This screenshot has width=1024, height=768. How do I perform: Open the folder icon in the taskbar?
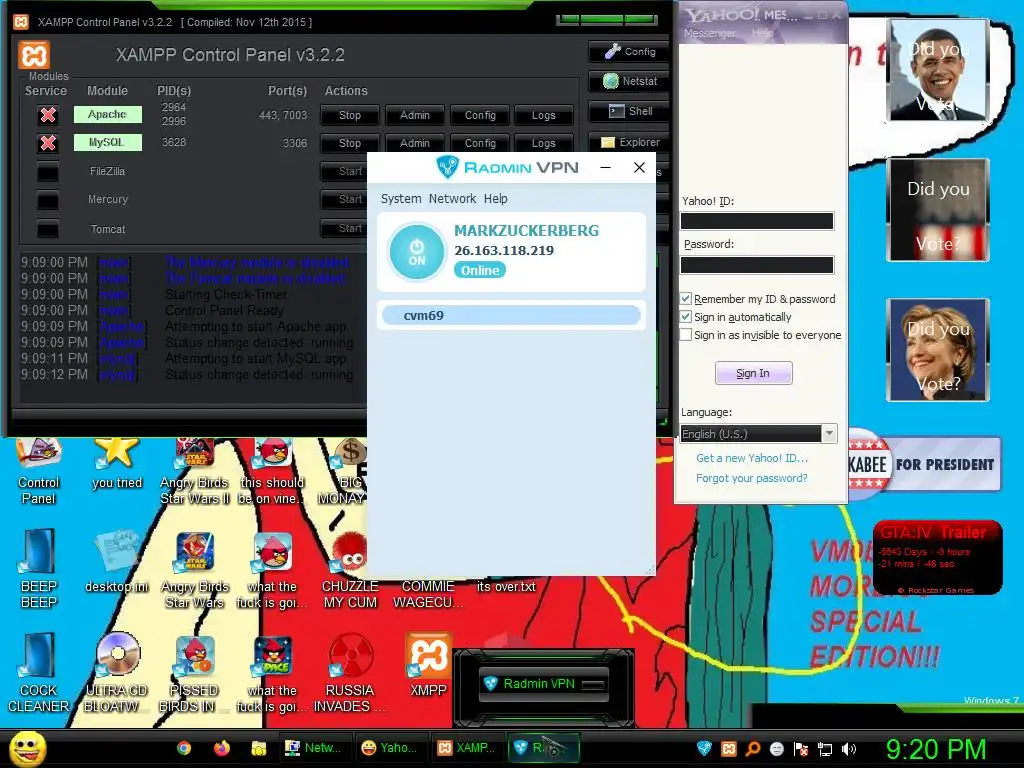pyautogui.click(x=259, y=748)
